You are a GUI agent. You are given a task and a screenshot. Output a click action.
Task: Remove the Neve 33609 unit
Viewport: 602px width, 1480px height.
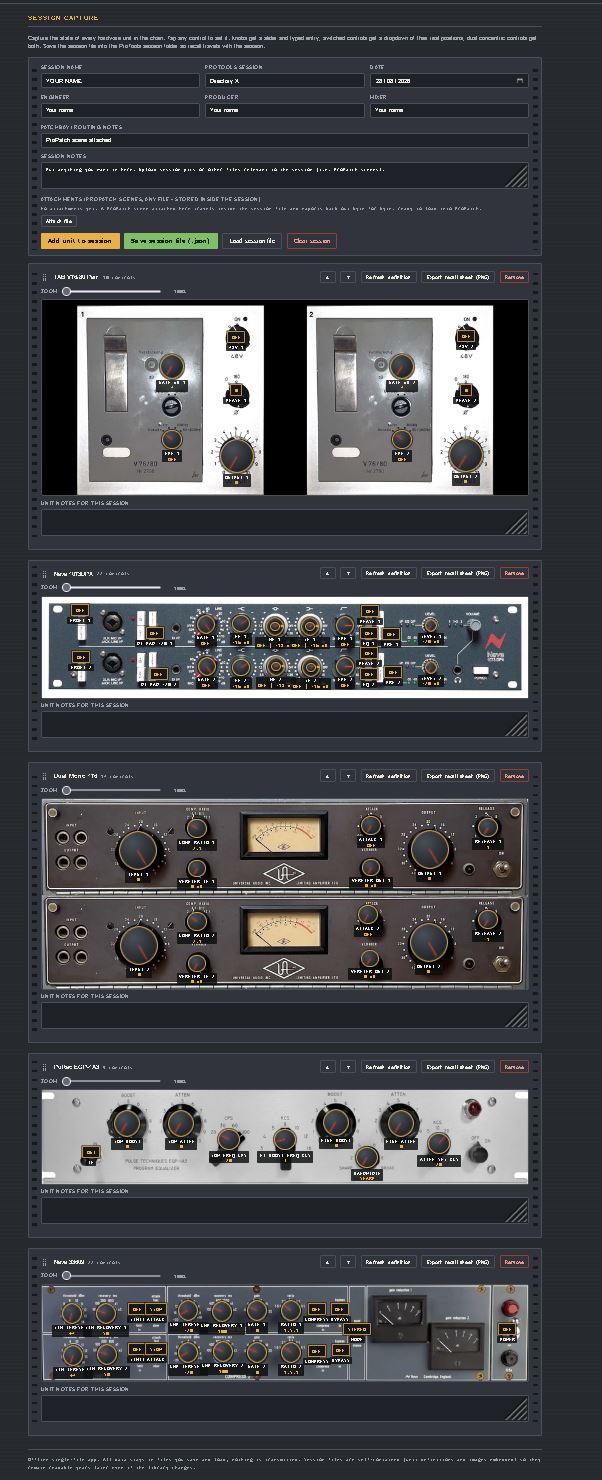coord(514,1262)
